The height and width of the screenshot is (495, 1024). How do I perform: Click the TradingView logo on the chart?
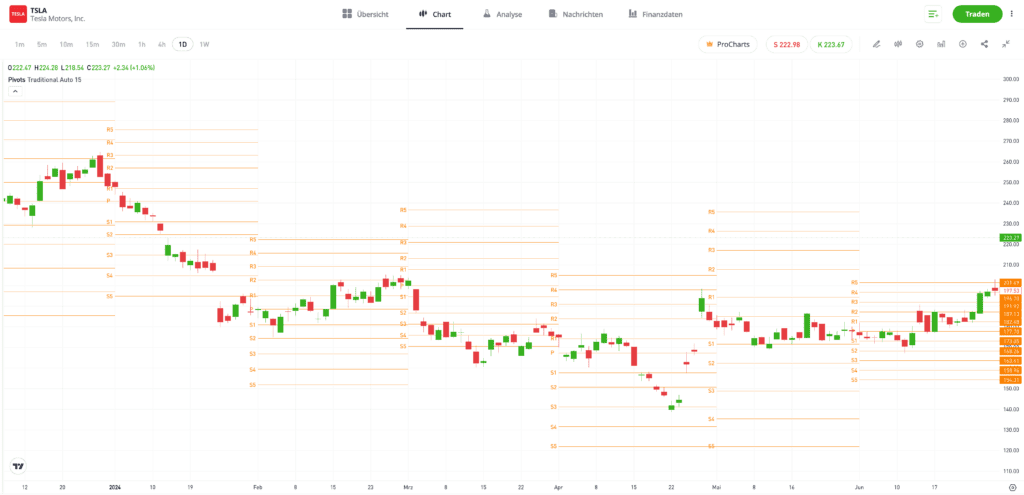18,466
